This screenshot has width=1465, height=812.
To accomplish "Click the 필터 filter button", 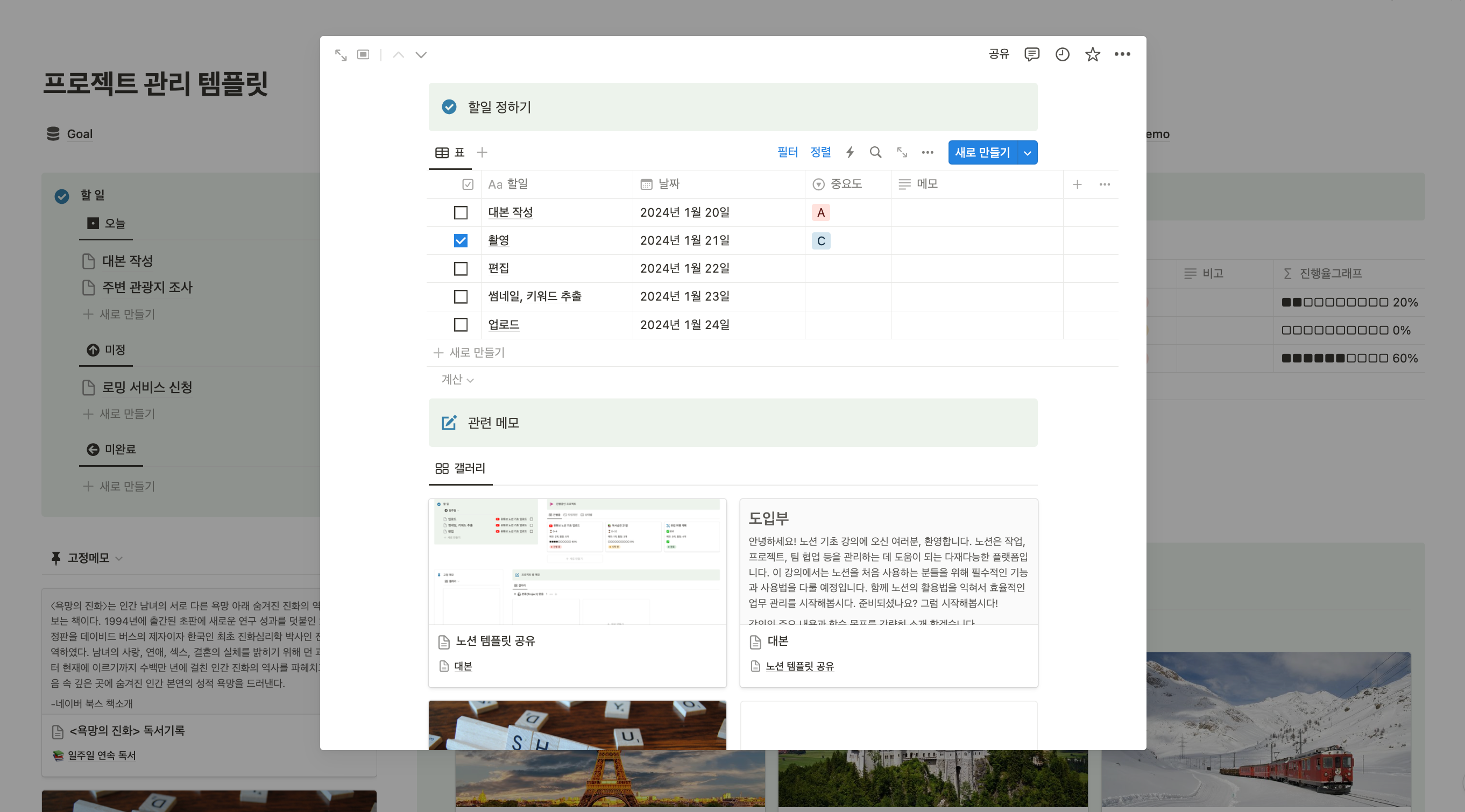I will 787,152.
